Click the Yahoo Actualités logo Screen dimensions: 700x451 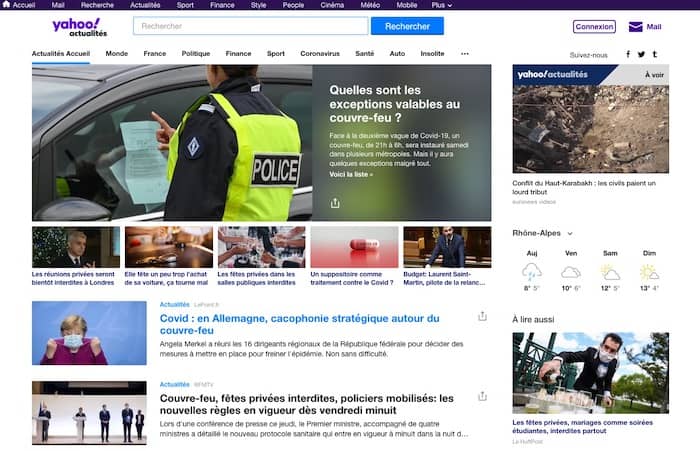(76, 26)
